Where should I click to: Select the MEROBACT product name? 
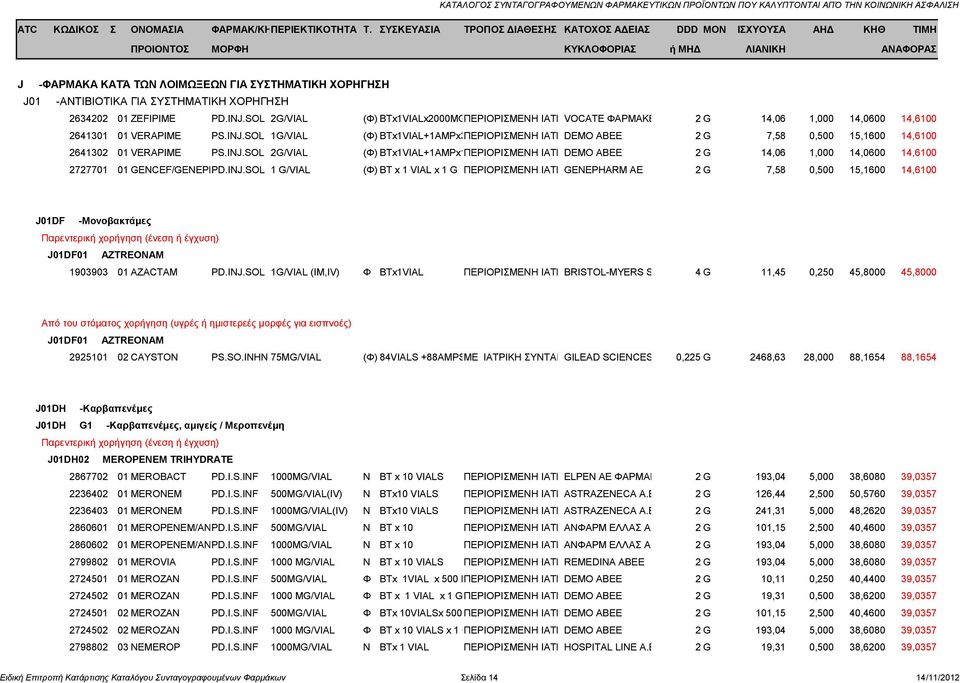point(158,477)
